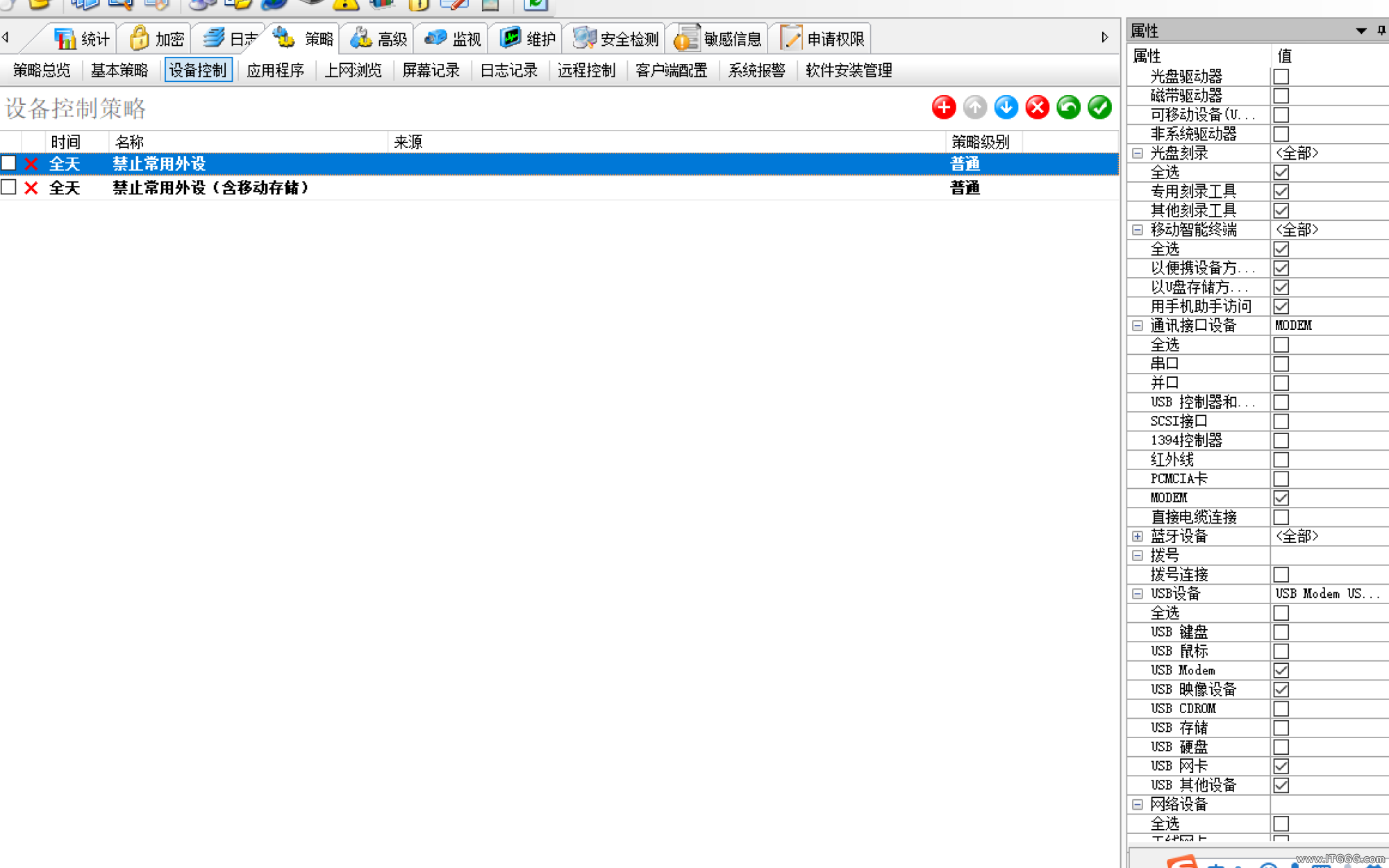The height and width of the screenshot is (868, 1389).
Task: Switch to 应用程序 sub-tab
Action: 276,71
